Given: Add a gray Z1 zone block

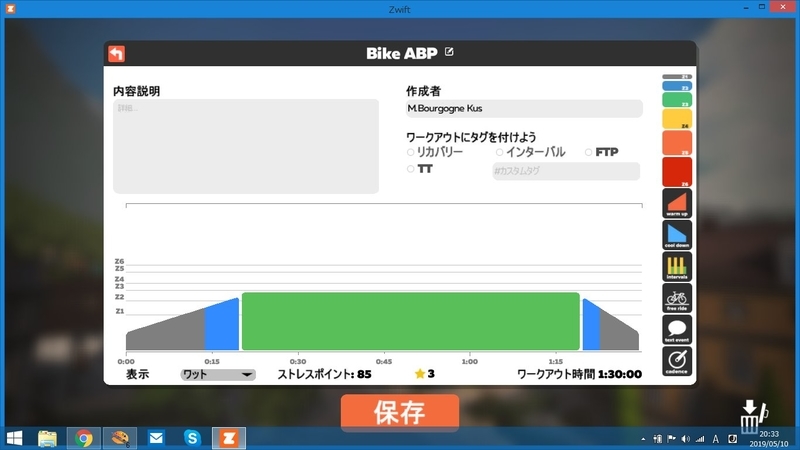Looking at the screenshot, I should point(677,77).
